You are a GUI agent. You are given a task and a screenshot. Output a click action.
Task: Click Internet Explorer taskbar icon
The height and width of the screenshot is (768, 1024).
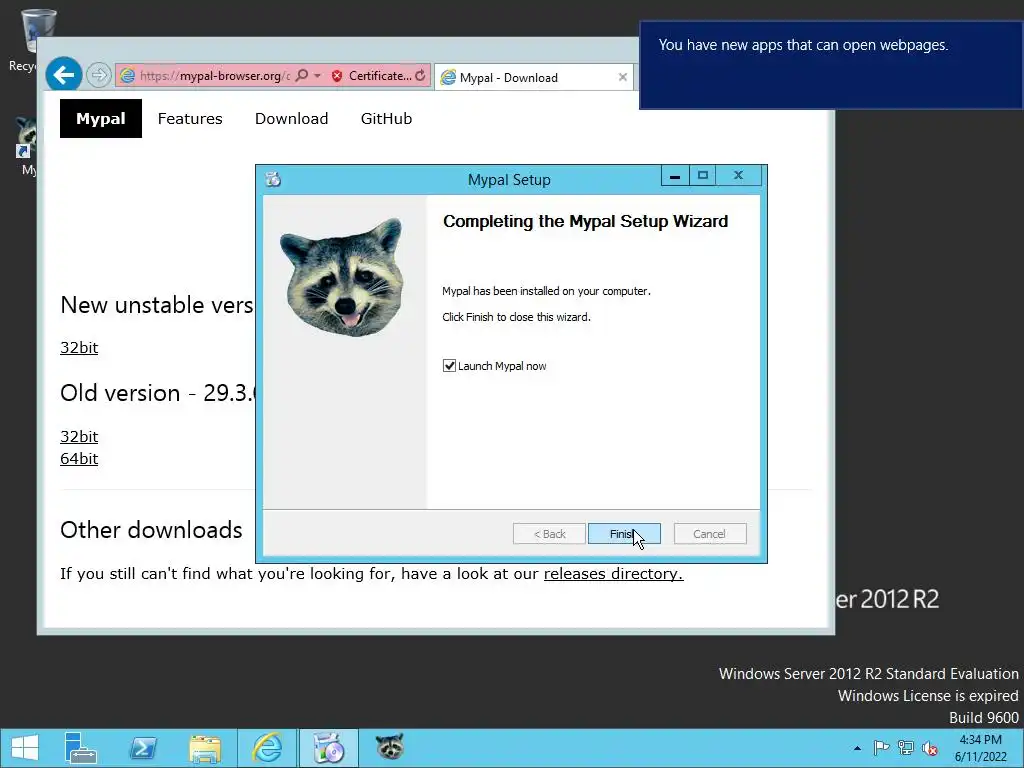point(267,748)
